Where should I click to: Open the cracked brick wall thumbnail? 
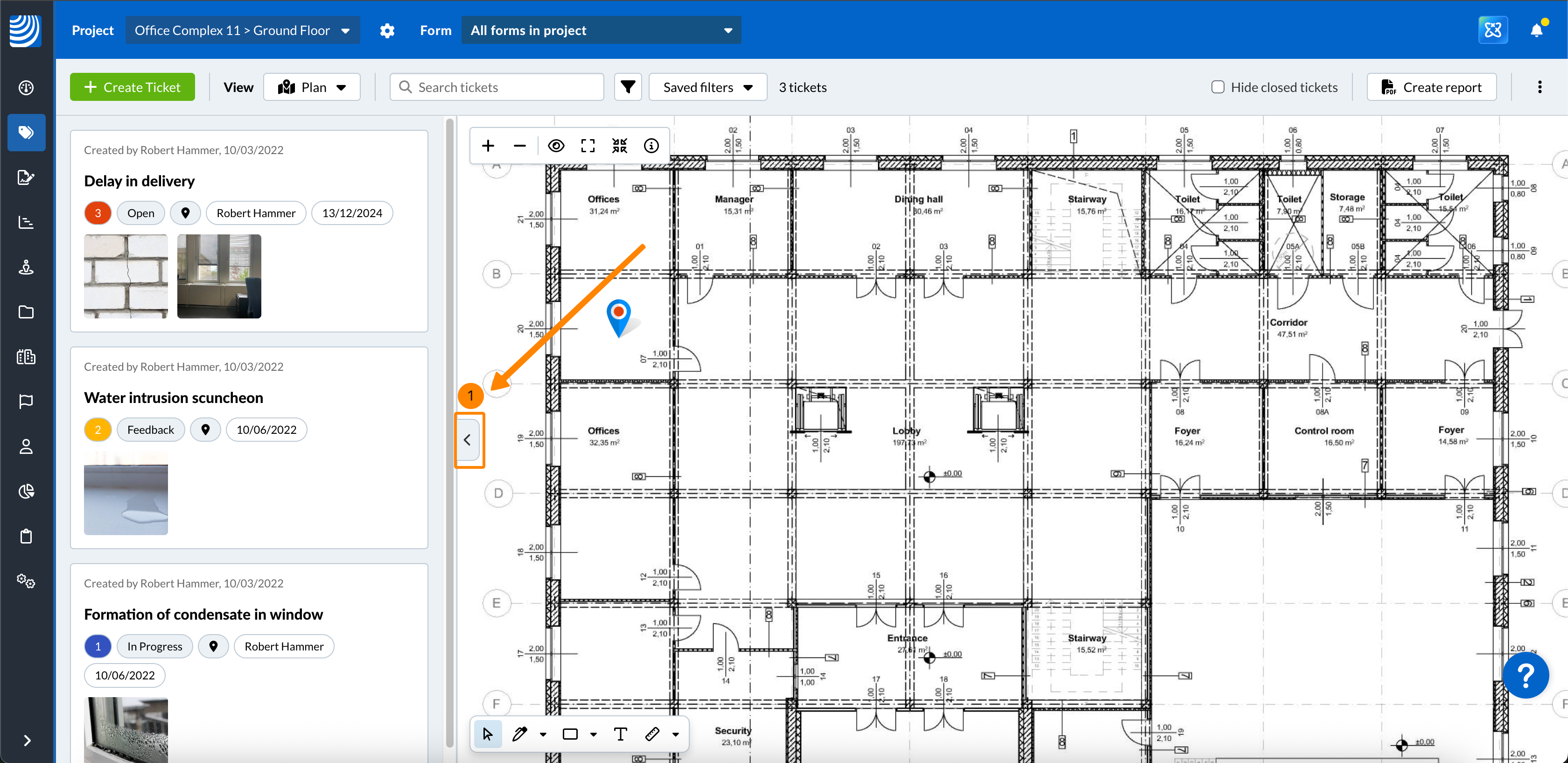(126, 276)
